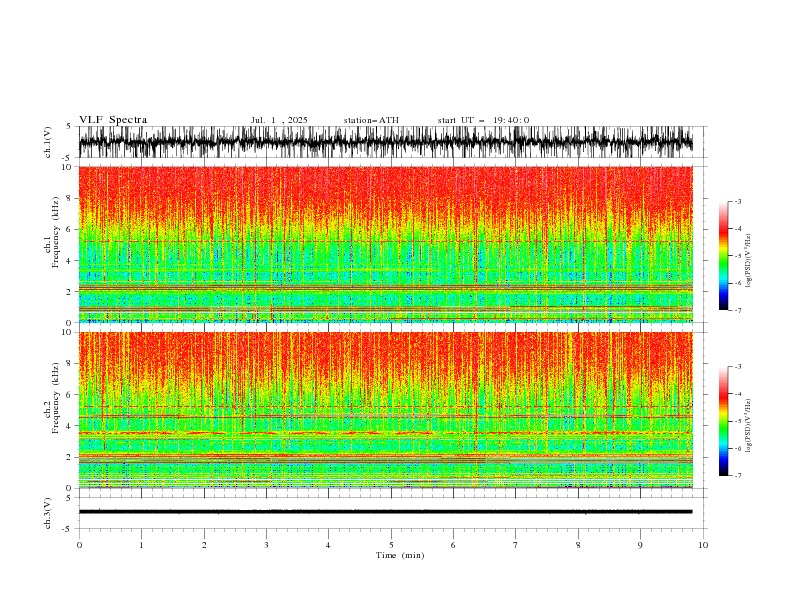Click the "3" tick on the time axis

tap(266, 545)
